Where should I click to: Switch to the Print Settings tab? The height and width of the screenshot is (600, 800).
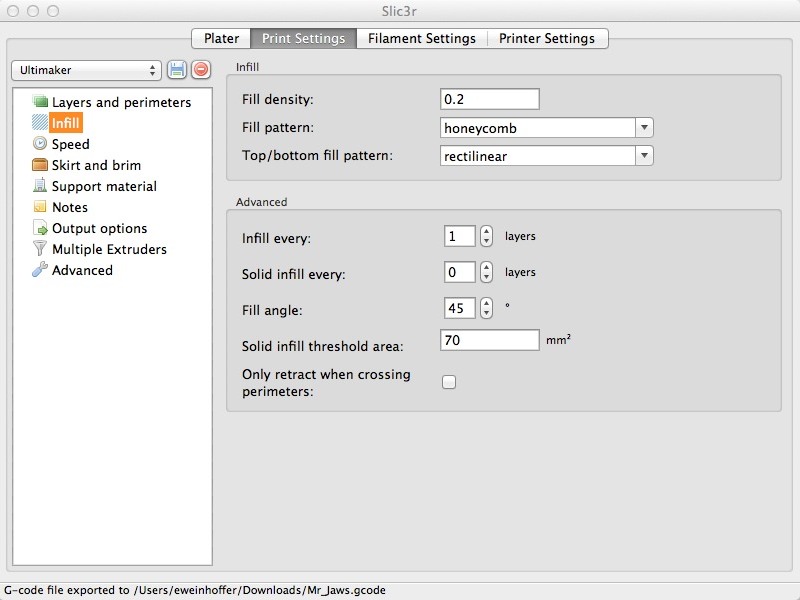304,38
